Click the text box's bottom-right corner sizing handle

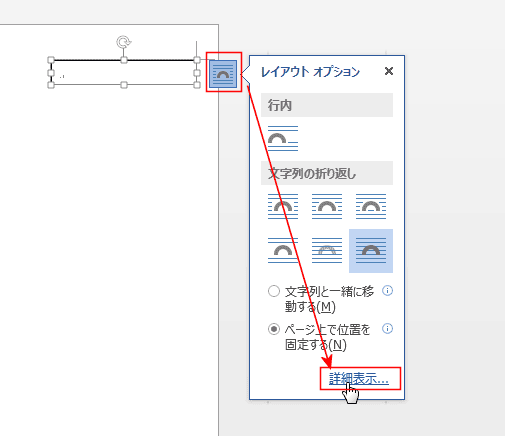(x=197, y=85)
